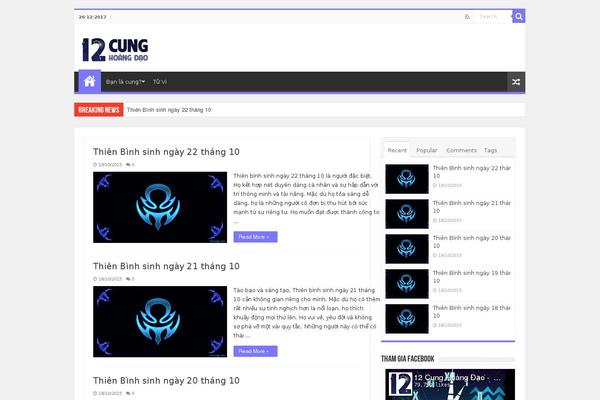Open sidebar link 'Thiên Bình sinh ngày 20'
Image resolution: width=600 pixels, height=400 pixels.
tap(472, 242)
